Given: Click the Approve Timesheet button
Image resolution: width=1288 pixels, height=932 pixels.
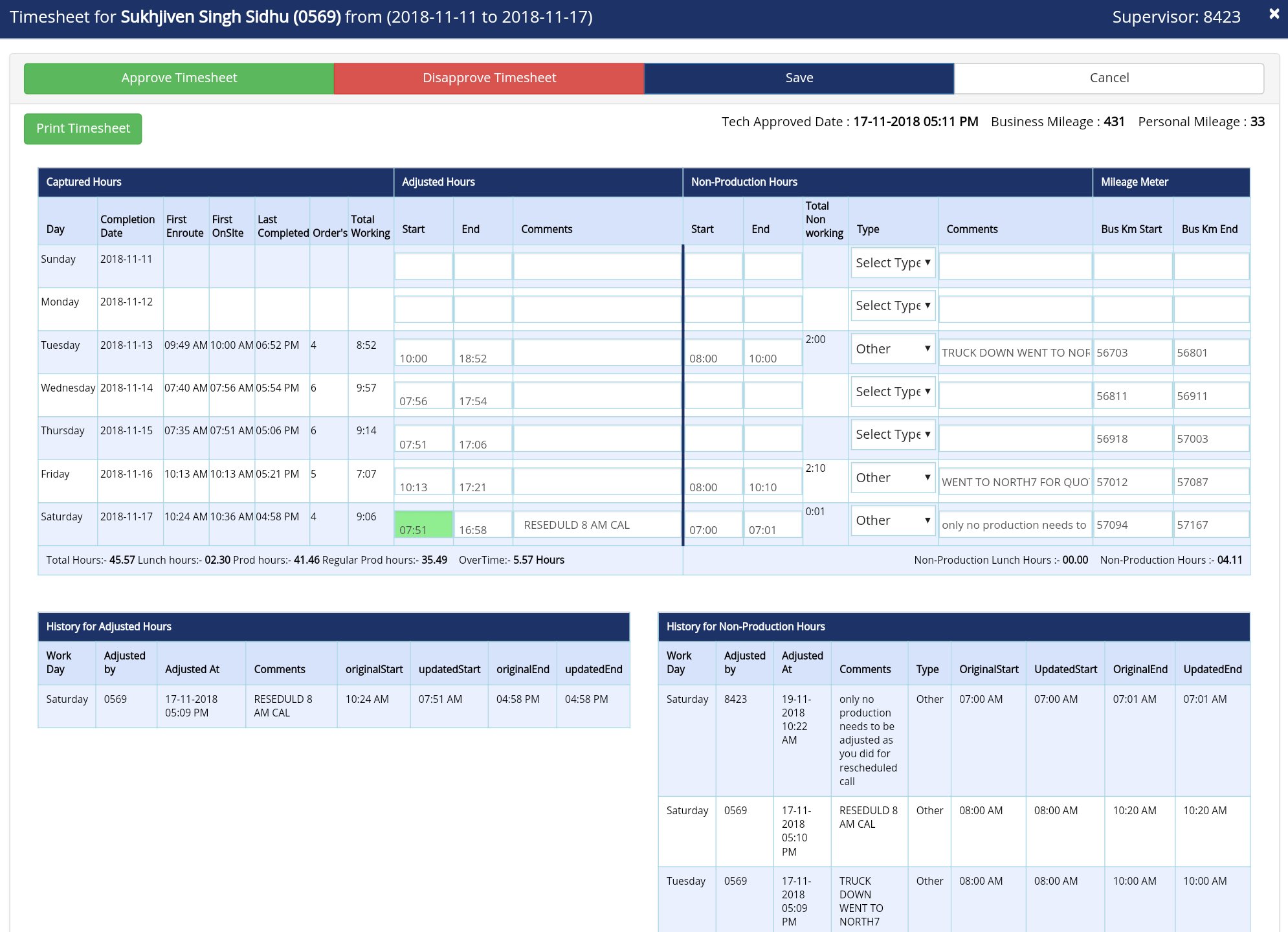Looking at the screenshot, I should tap(178, 78).
